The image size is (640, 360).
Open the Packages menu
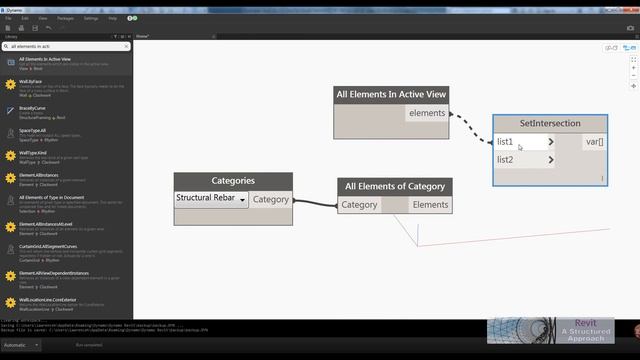pyautogui.click(x=65, y=18)
